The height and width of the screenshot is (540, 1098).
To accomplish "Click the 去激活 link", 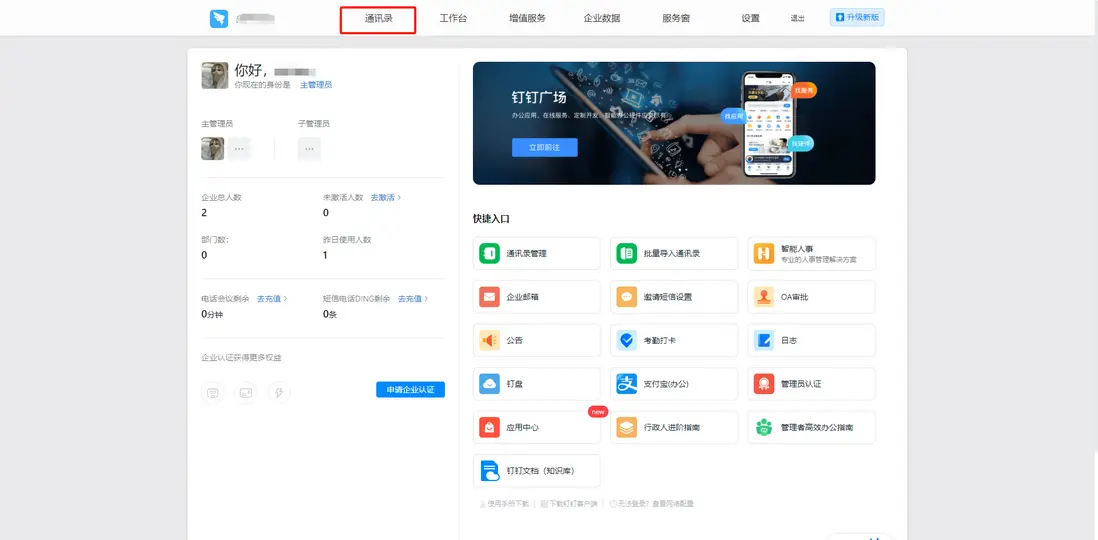I will 386,198.
